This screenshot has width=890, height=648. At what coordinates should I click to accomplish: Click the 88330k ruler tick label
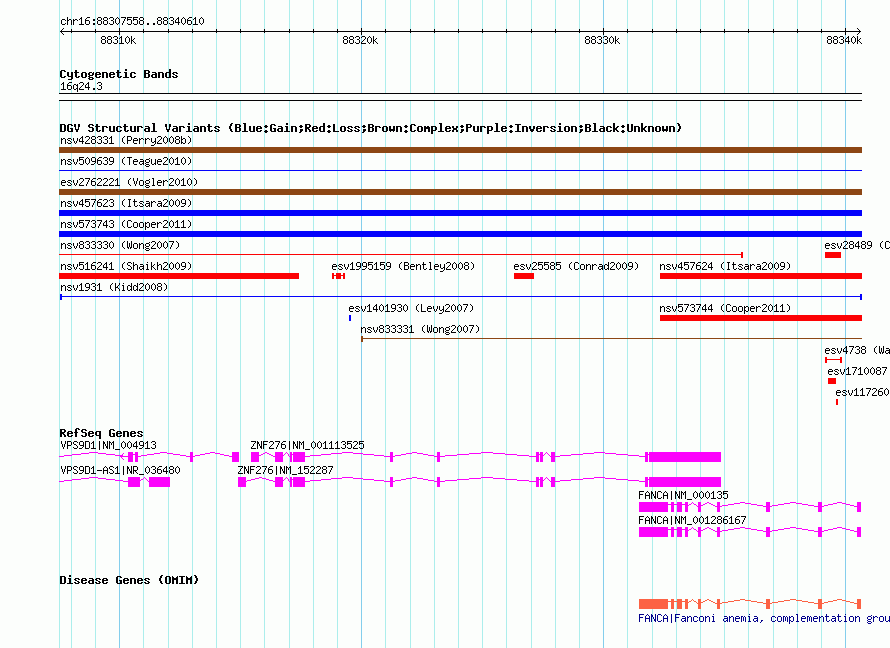(x=602, y=40)
